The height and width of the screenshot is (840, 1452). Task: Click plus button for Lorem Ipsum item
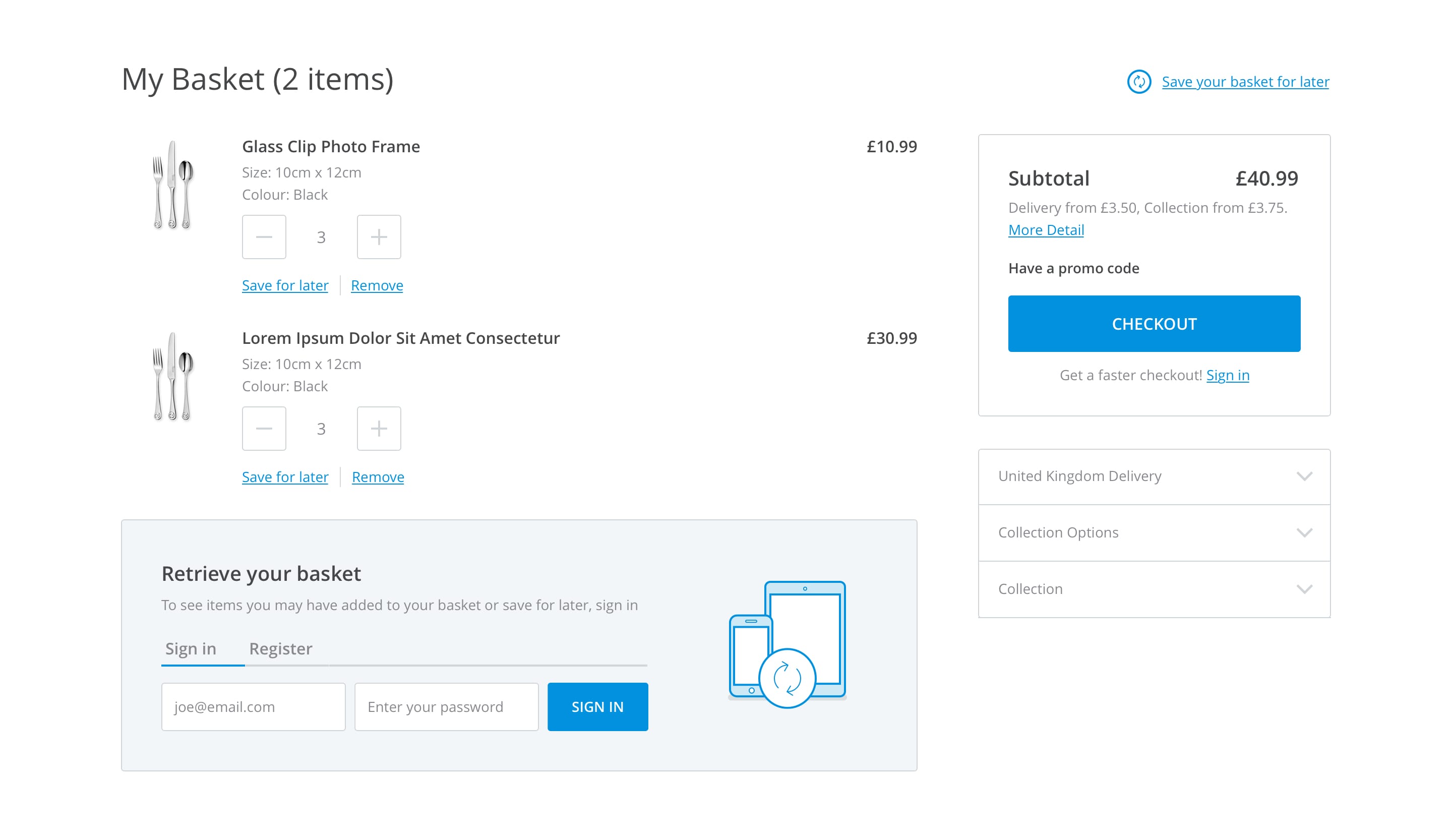(379, 429)
